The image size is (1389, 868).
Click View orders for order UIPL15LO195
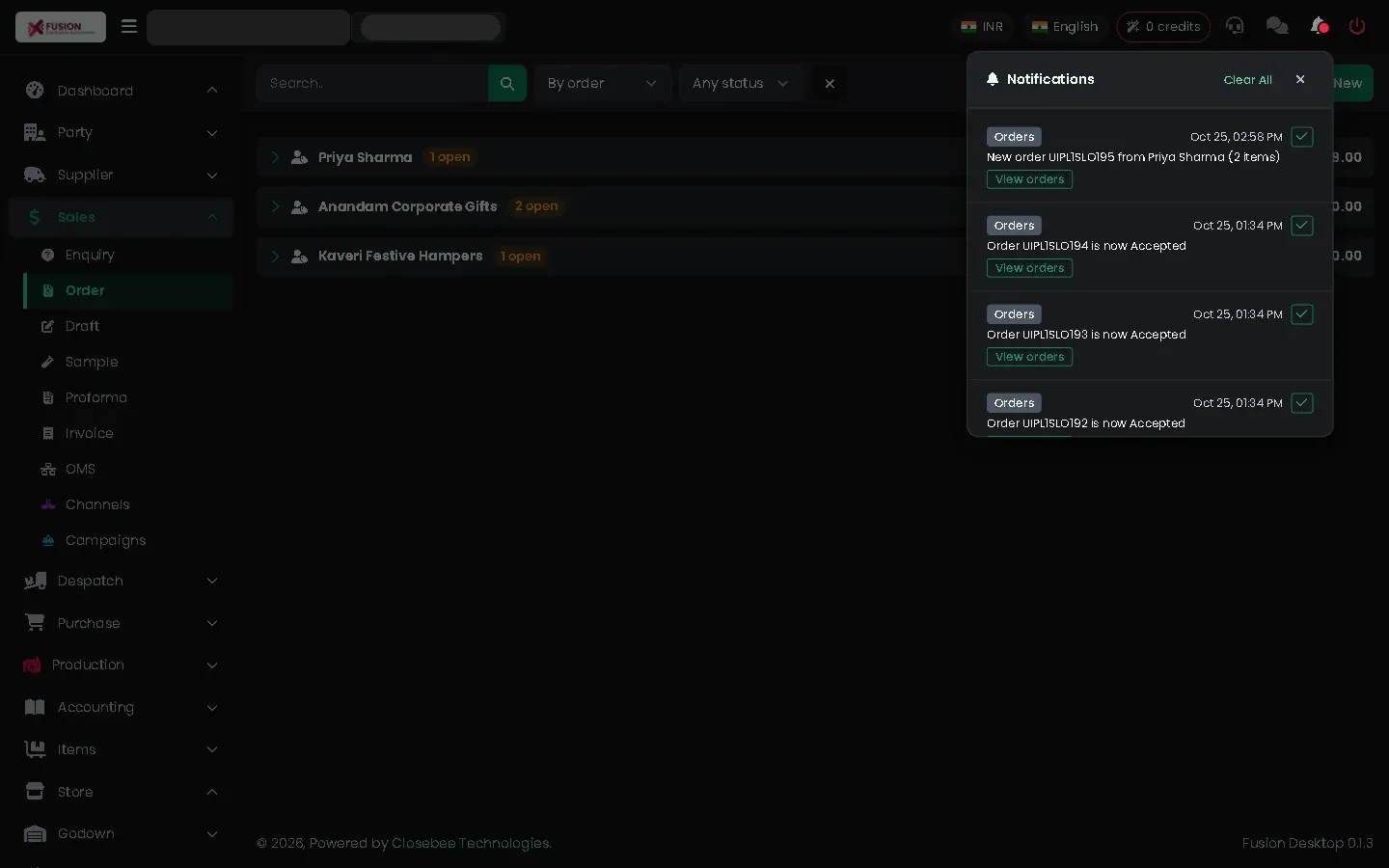1029,179
